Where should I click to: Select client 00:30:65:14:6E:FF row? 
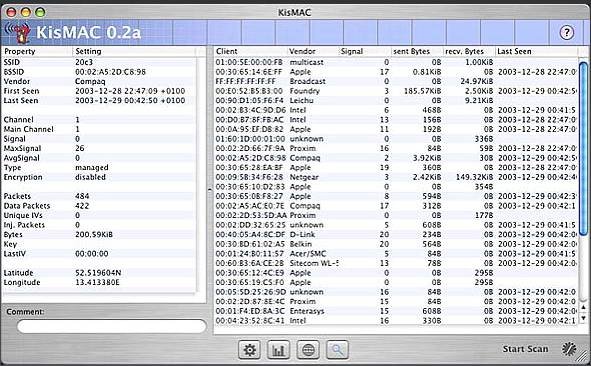(396, 72)
